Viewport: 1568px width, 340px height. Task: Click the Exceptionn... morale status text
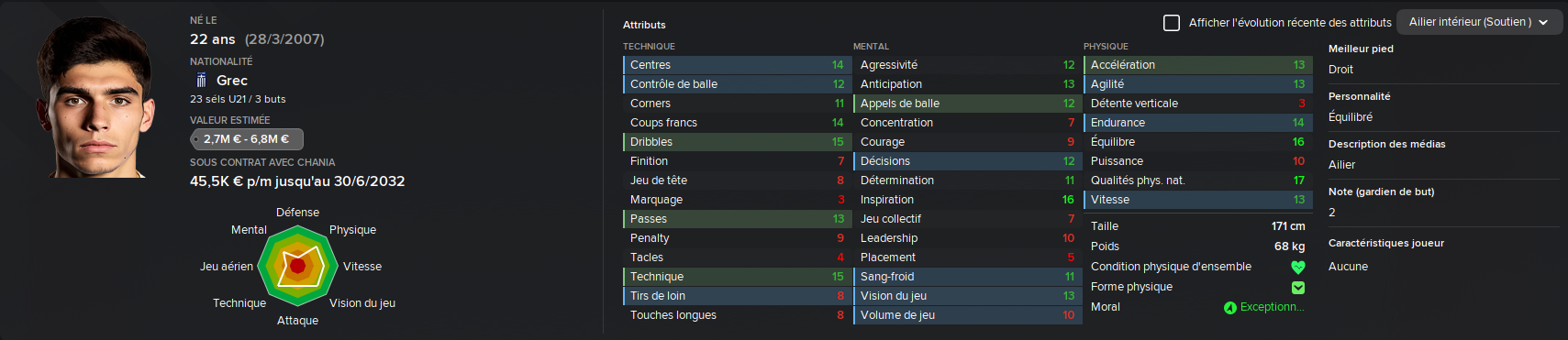point(1272,307)
